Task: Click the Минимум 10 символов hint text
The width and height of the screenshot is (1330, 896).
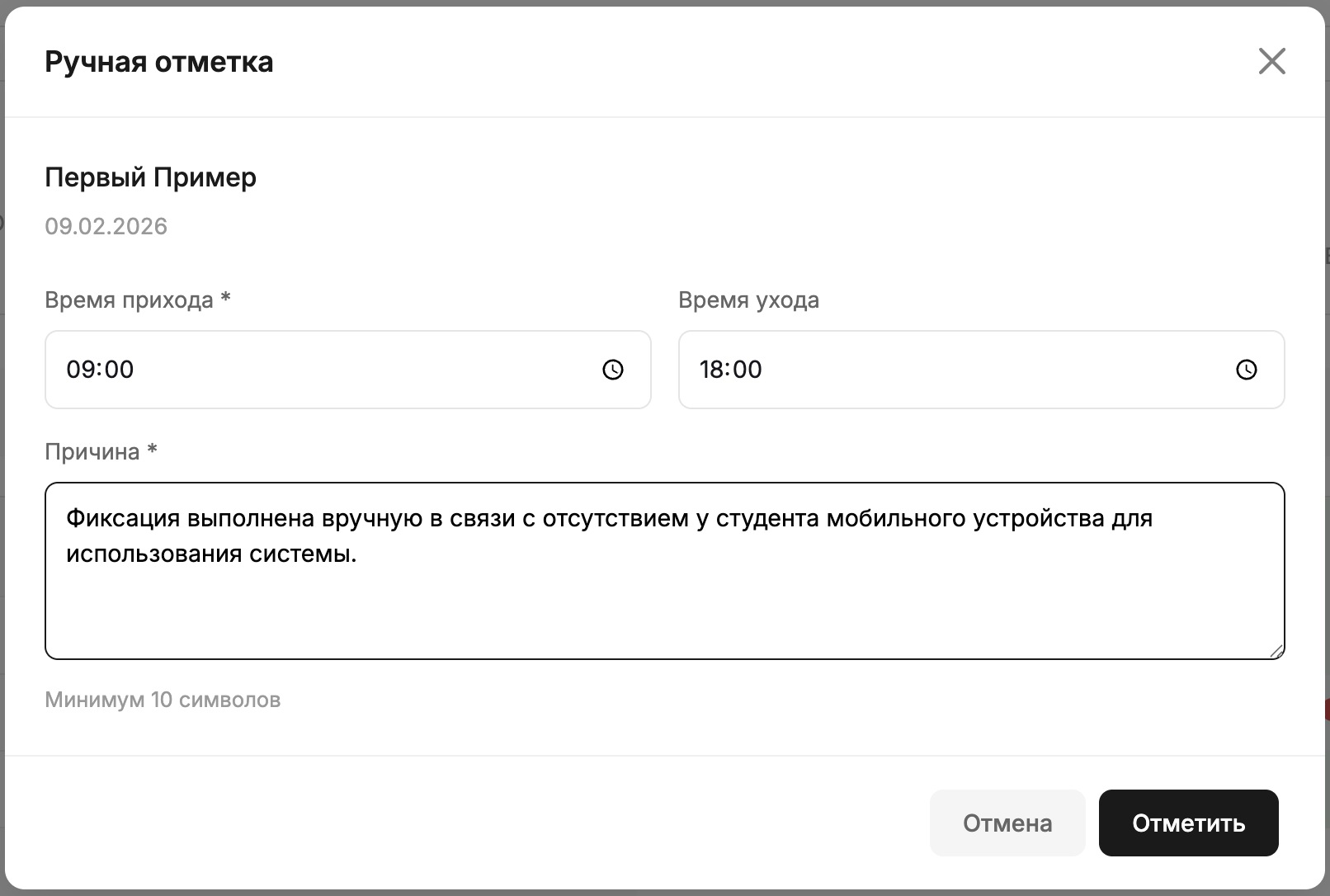Action: [163, 700]
